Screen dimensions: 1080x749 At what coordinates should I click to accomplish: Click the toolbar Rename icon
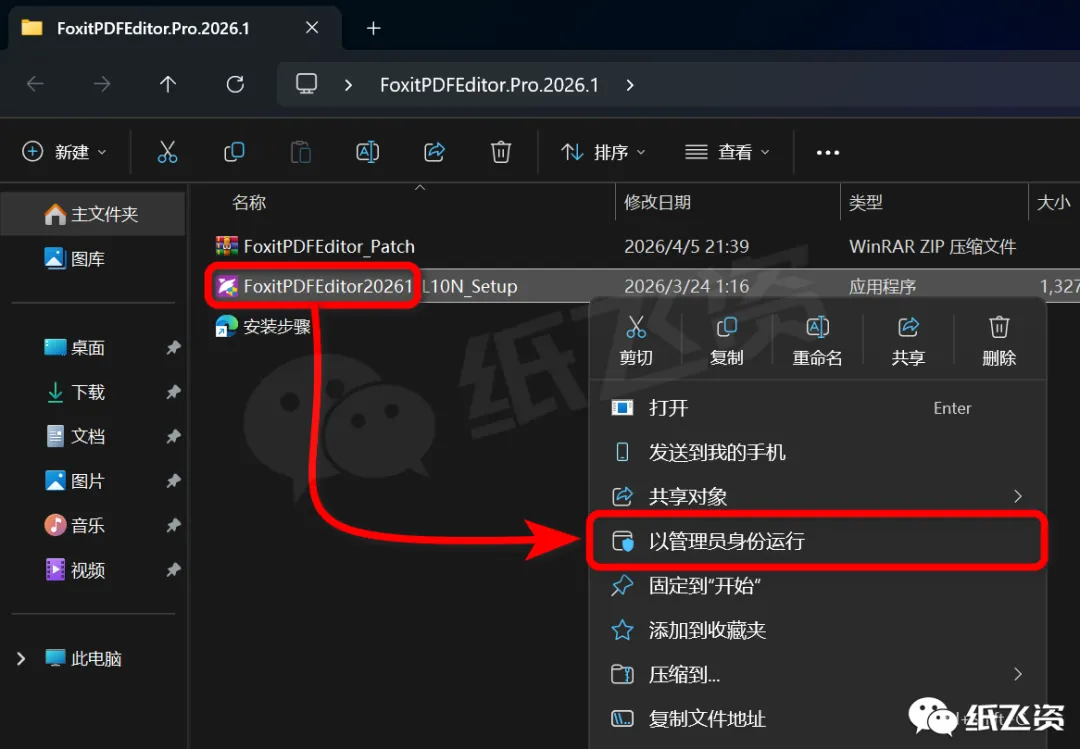[x=367, y=152]
